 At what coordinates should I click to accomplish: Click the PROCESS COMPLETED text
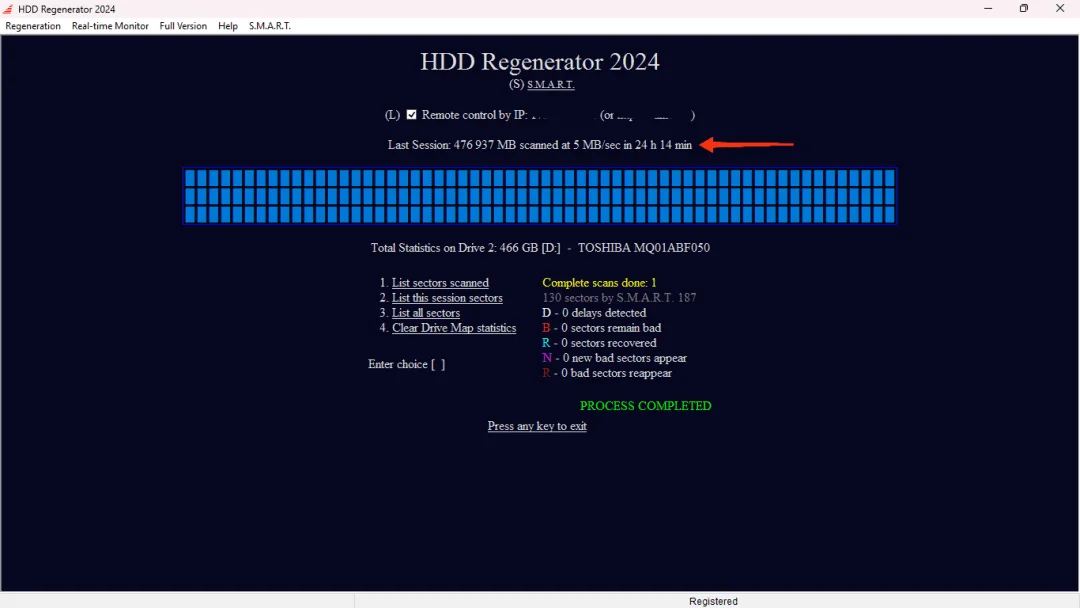point(645,406)
